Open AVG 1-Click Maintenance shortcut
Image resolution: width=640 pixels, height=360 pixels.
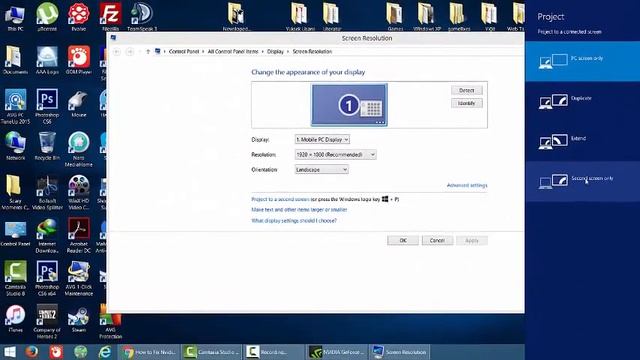[78, 278]
